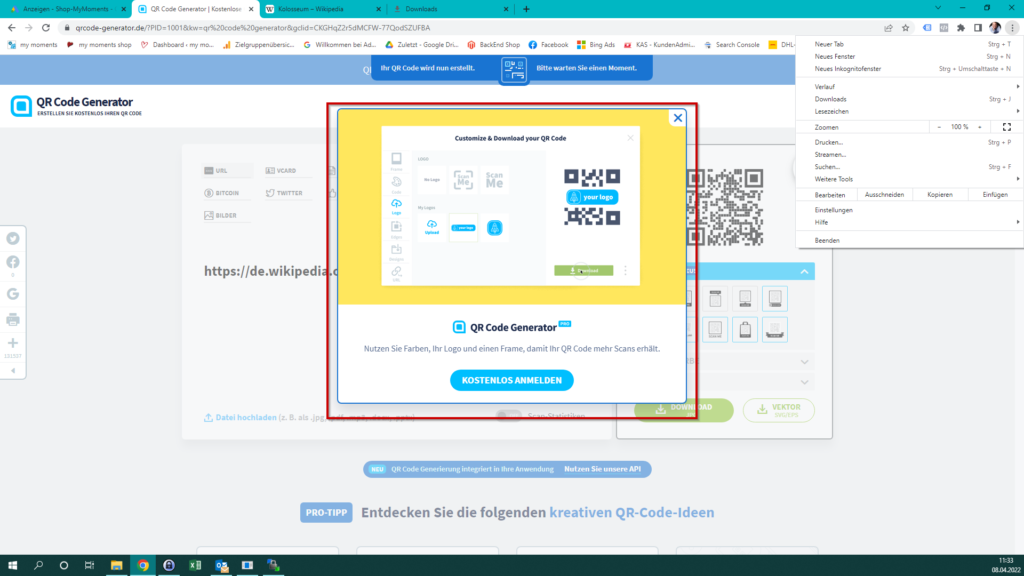1024x576 pixels.
Task: Open the Code styling panel in the sidebar
Action: (x=396, y=184)
